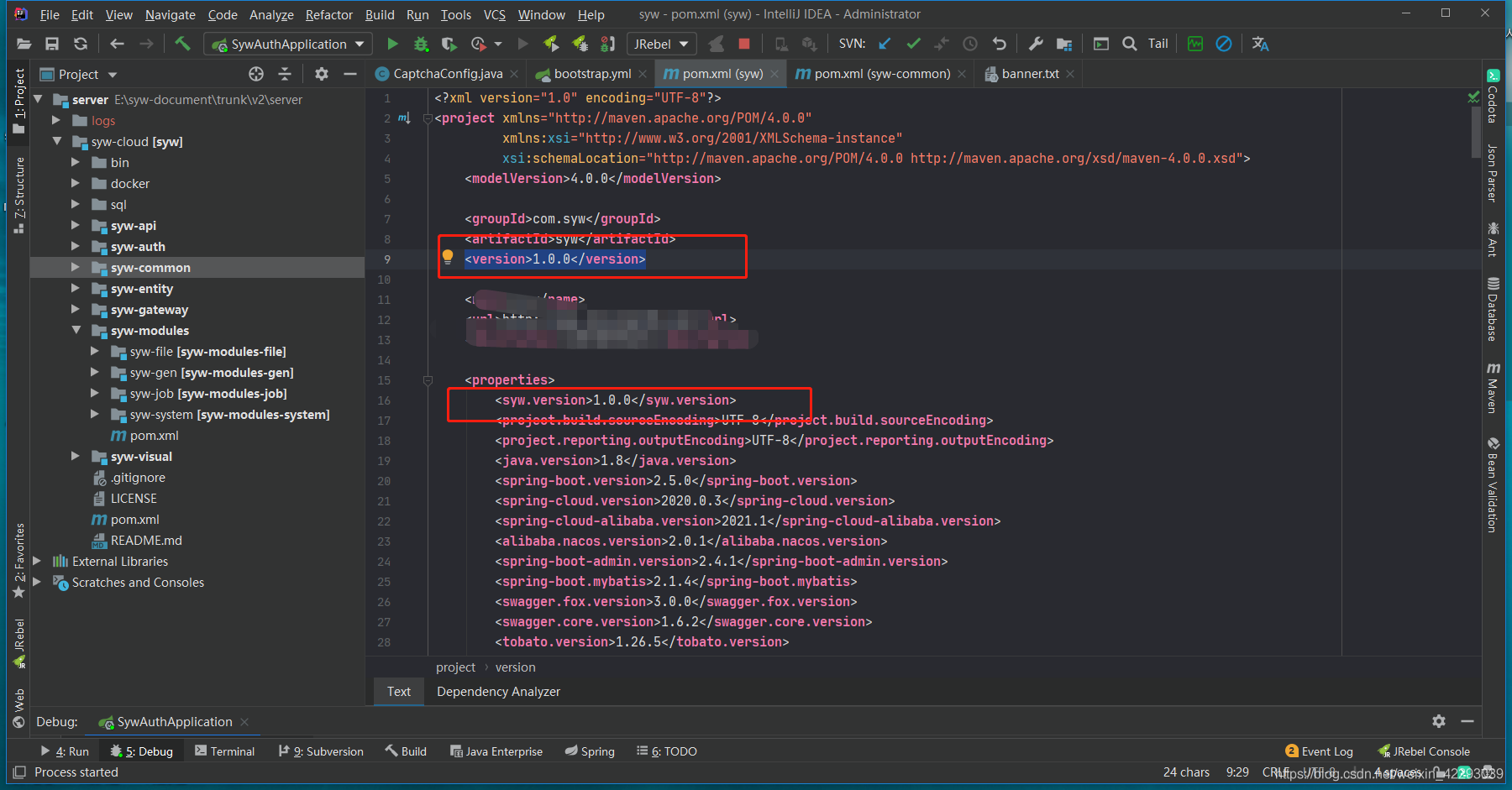Click the Open folder toolbar icon
This screenshot has height=790, width=1512.
pos(24,44)
